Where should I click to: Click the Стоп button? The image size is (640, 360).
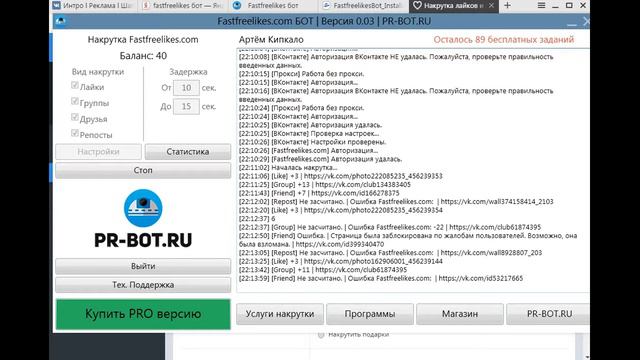[143, 170]
